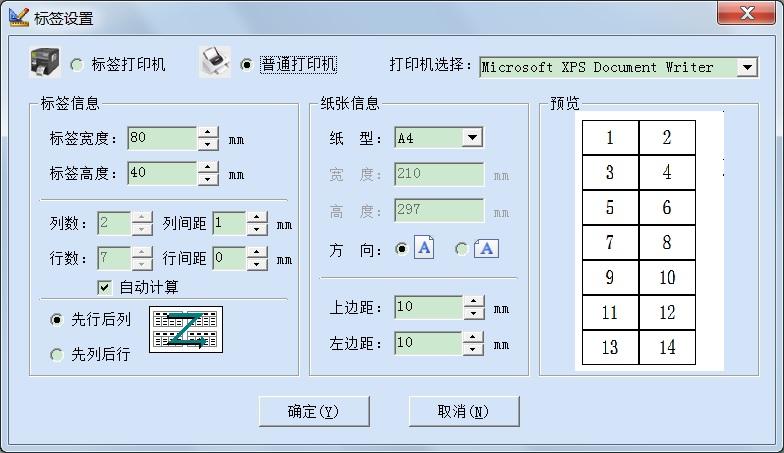Image resolution: width=784 pixels, height=453 pixels.
Task: Toggle the 自动计算 checkbox
Action: coord(105,287)
